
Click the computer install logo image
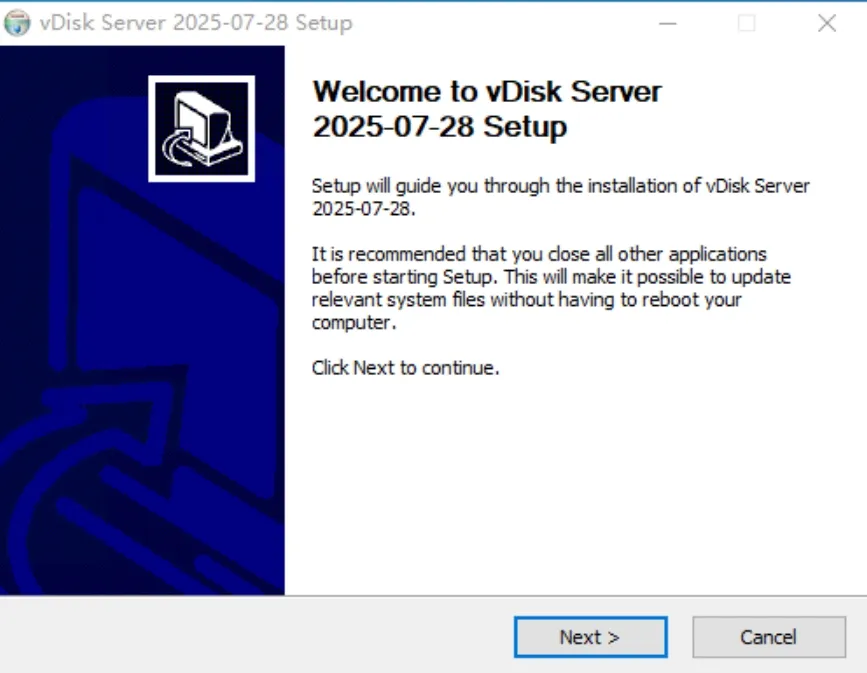coord(201,128)
